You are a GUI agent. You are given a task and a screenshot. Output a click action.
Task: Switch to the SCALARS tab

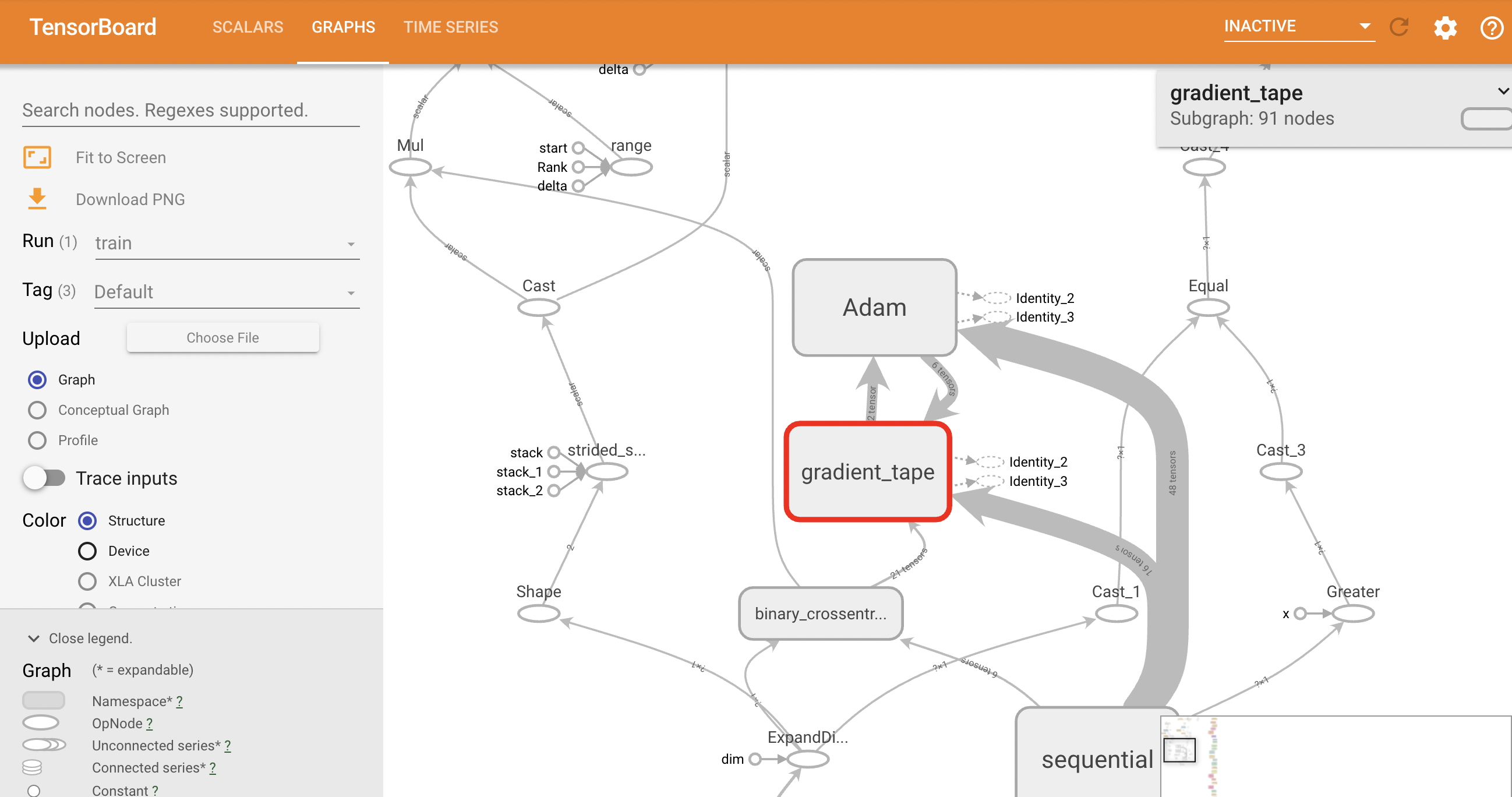pyautogui.click(x=248, y=27)
